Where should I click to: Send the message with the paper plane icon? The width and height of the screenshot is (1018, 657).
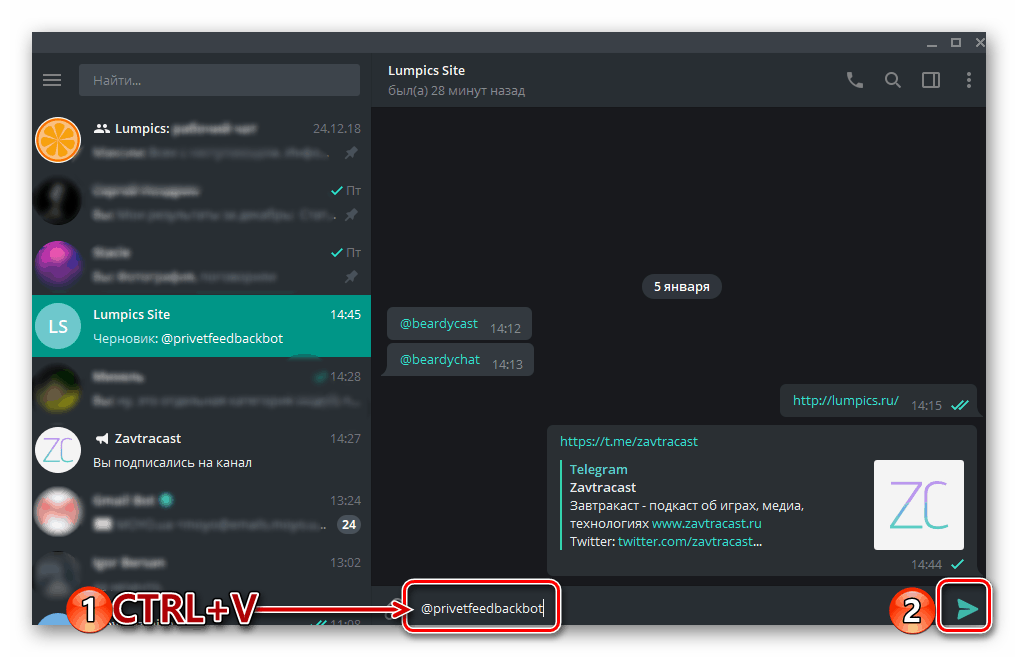coord(967,608)
